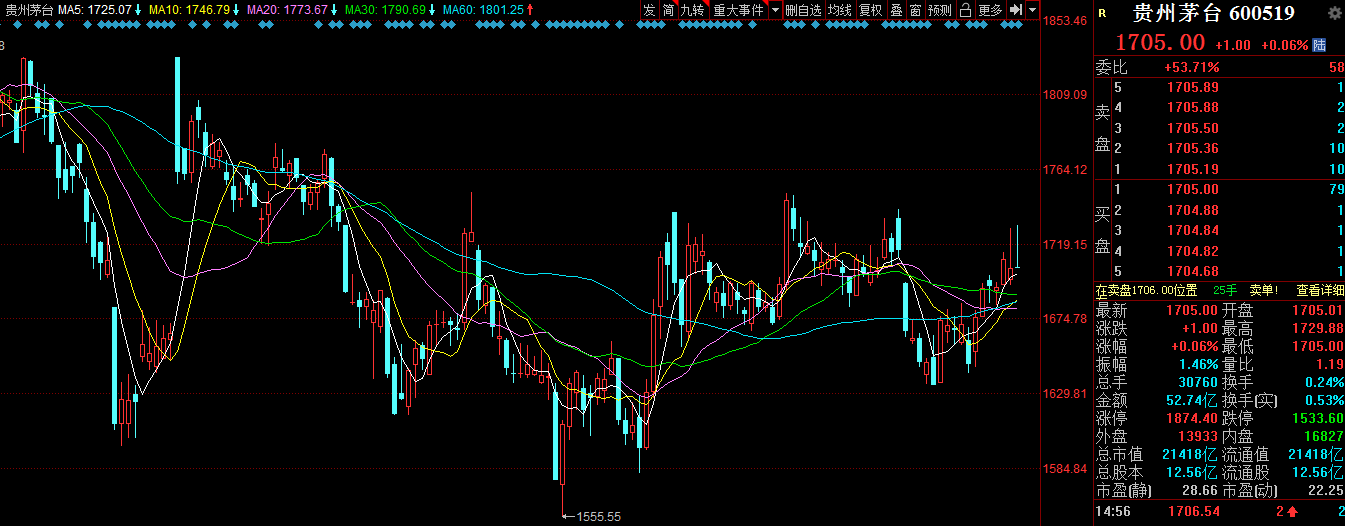This screenshot has width=1345, height=526.
Task: Click the 委比 +53.71% value
Action: (x=1192, y=67)
